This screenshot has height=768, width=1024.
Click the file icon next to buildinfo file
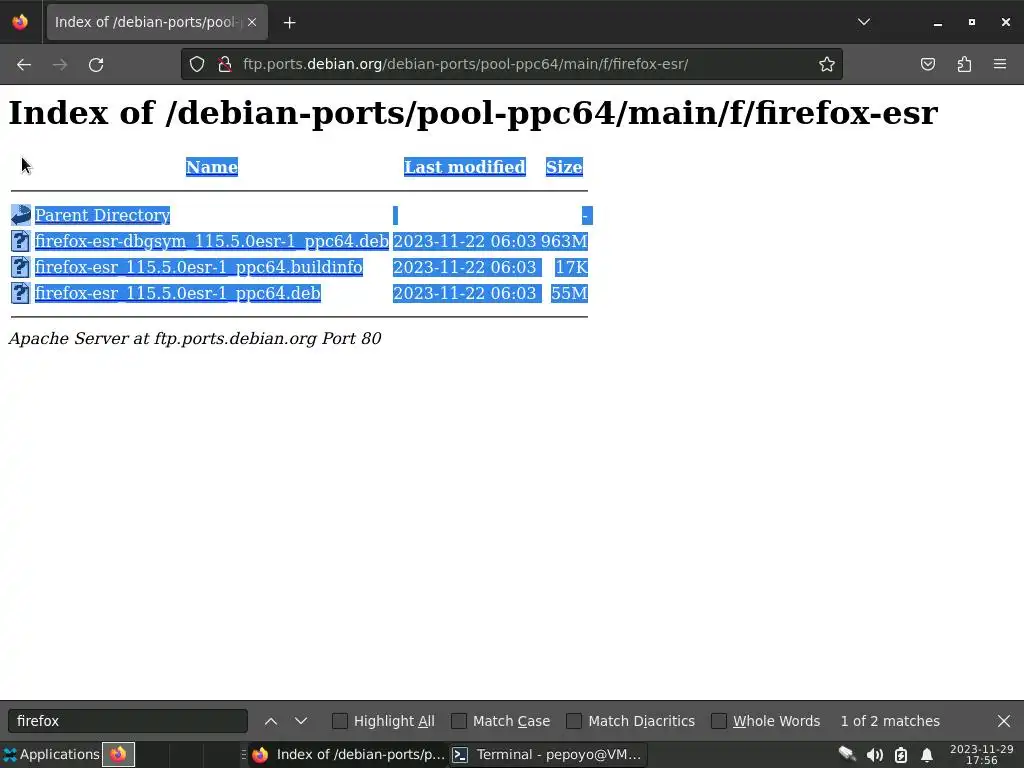coord(20,267)
